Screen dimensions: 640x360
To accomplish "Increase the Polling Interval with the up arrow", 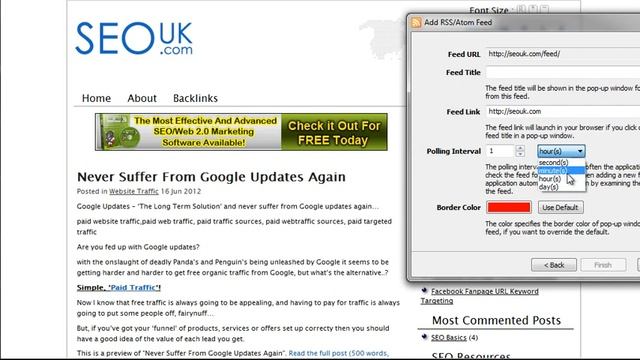I will [x=520, y=148].
